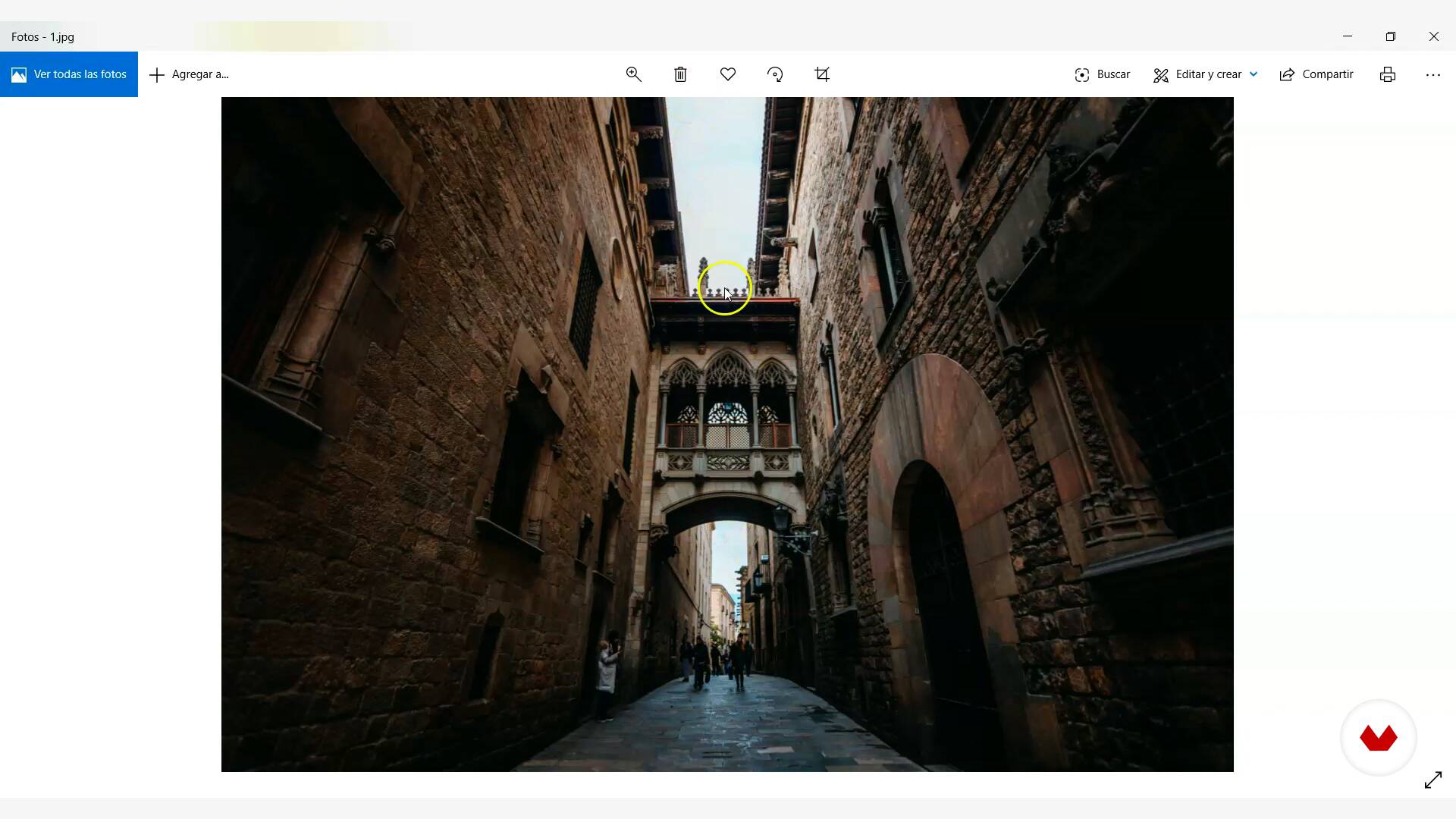Close the Fotos window
This screenshot has width=1456, height=819.
pyautogui.click(x=1434, y=36)
